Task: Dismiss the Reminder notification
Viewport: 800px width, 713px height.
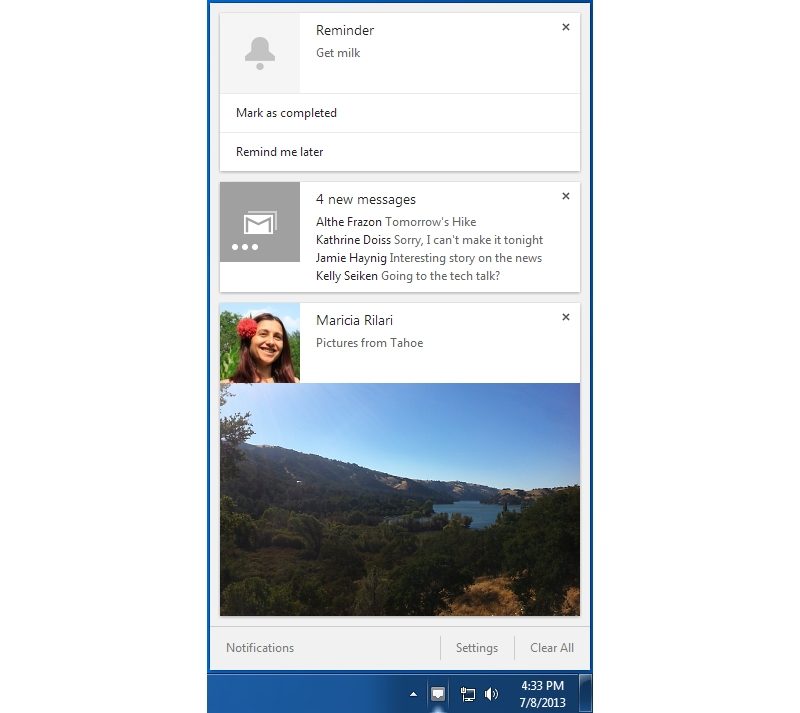Action: [x=566, y=27]
